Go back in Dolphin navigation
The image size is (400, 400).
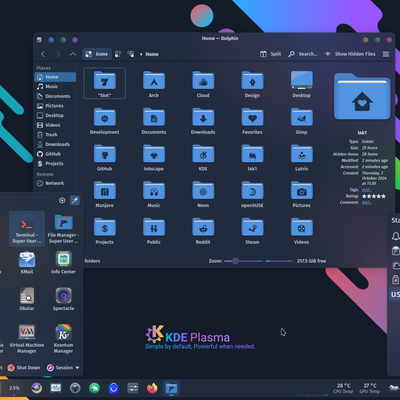click(x=43, y=54)
